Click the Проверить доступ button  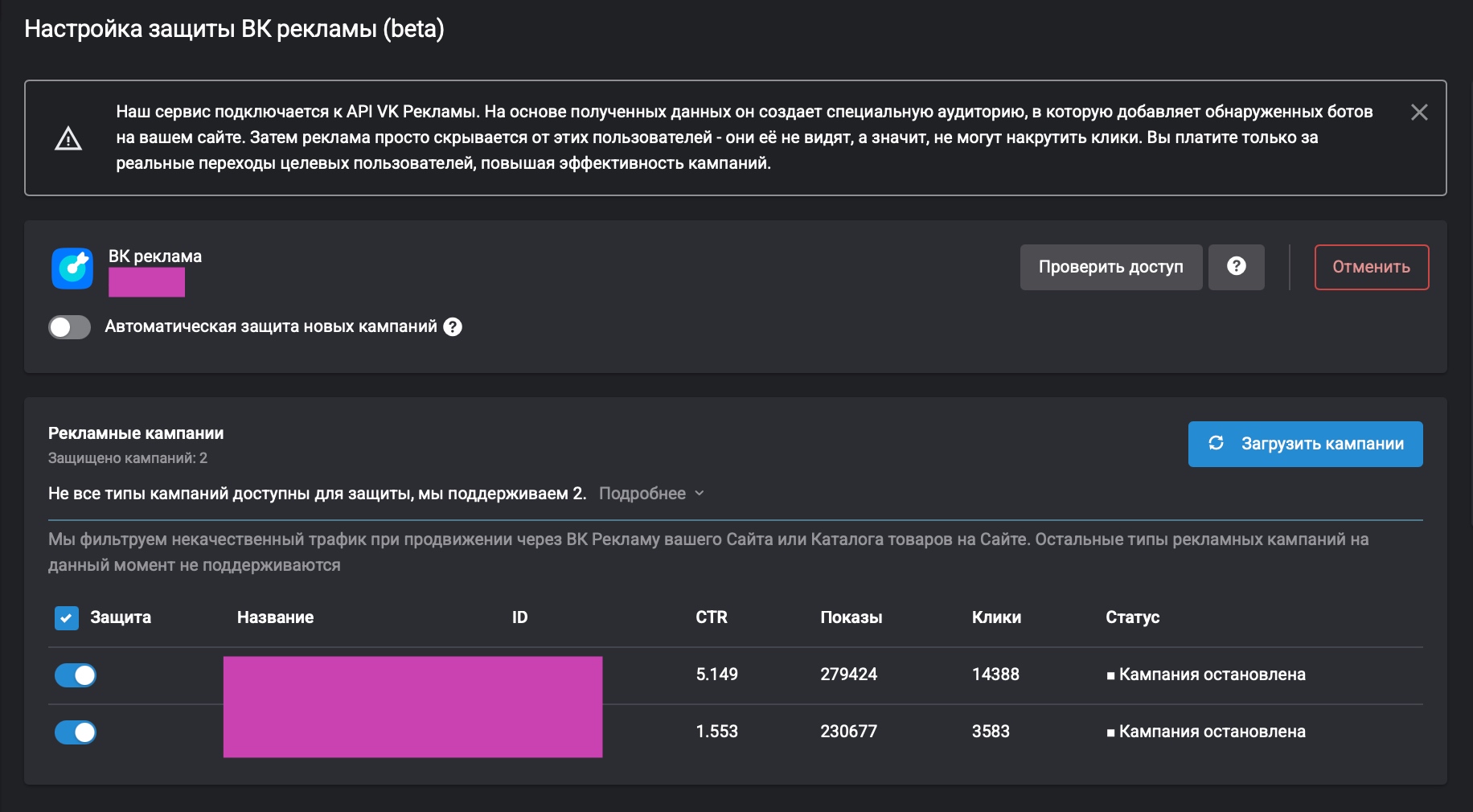1111,267
